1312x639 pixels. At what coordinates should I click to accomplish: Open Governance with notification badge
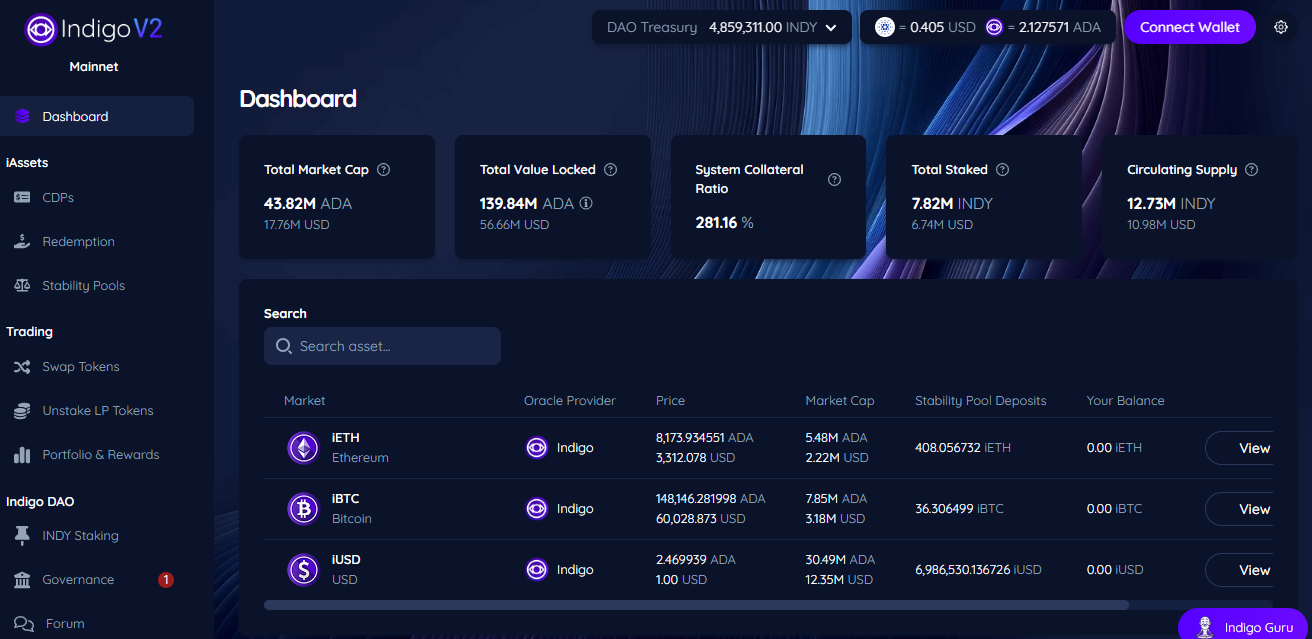tap(78, 580)
